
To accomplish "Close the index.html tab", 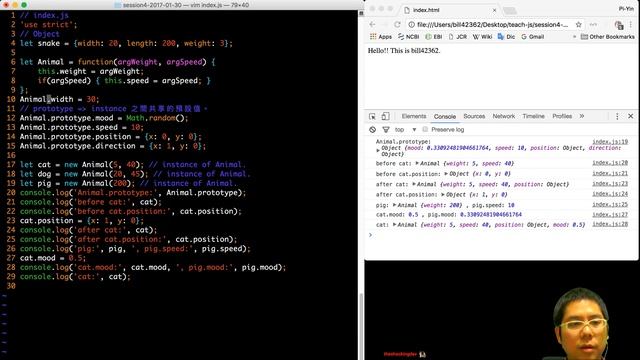I will tap(494, 10).
